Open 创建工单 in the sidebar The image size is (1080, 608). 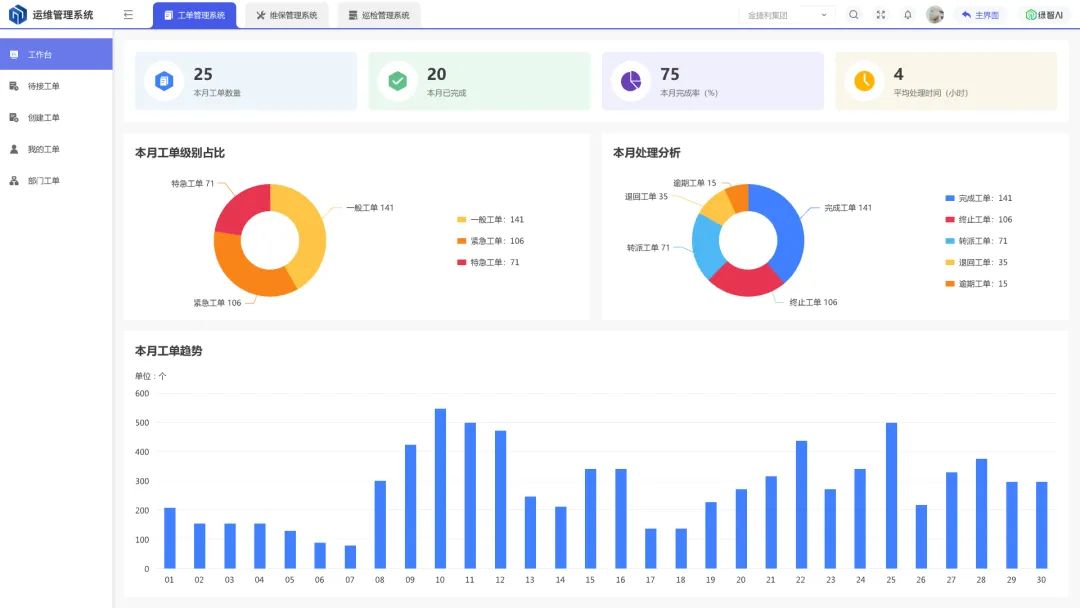click(56, 118)
